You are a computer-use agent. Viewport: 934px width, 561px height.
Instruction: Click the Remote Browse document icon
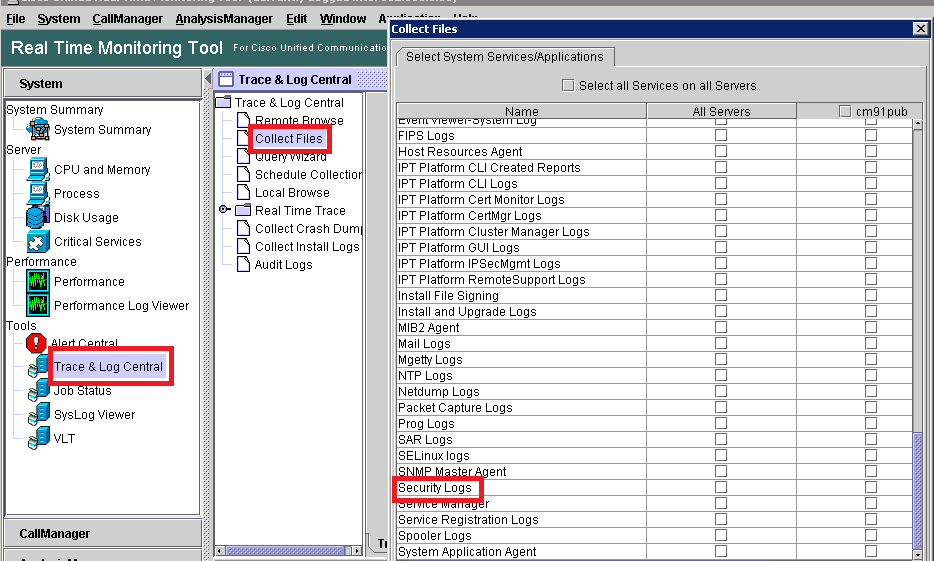point(243,120)
